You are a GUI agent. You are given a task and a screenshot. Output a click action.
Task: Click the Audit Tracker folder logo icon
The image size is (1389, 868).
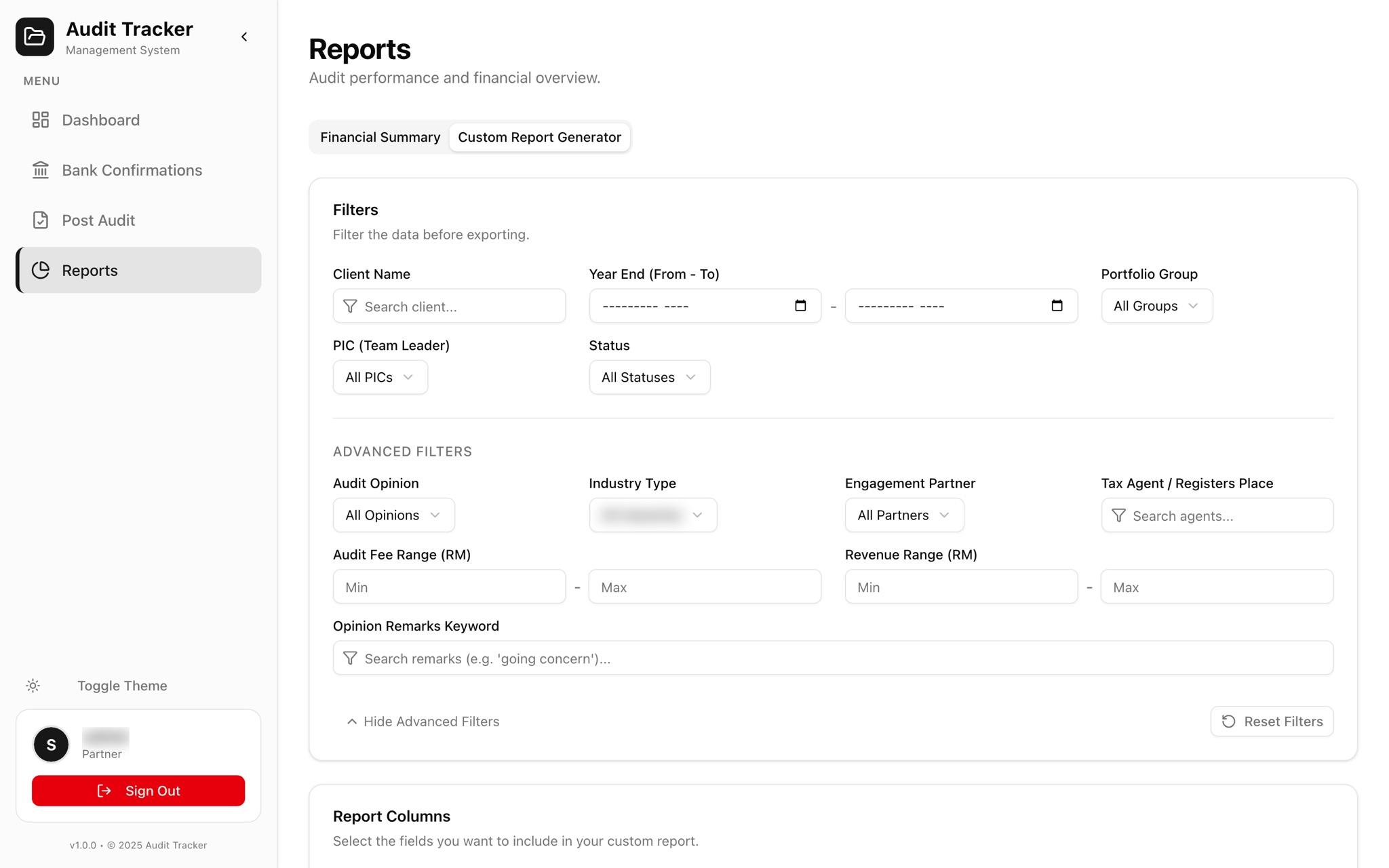pyautogui.click(x=35, y=37)
